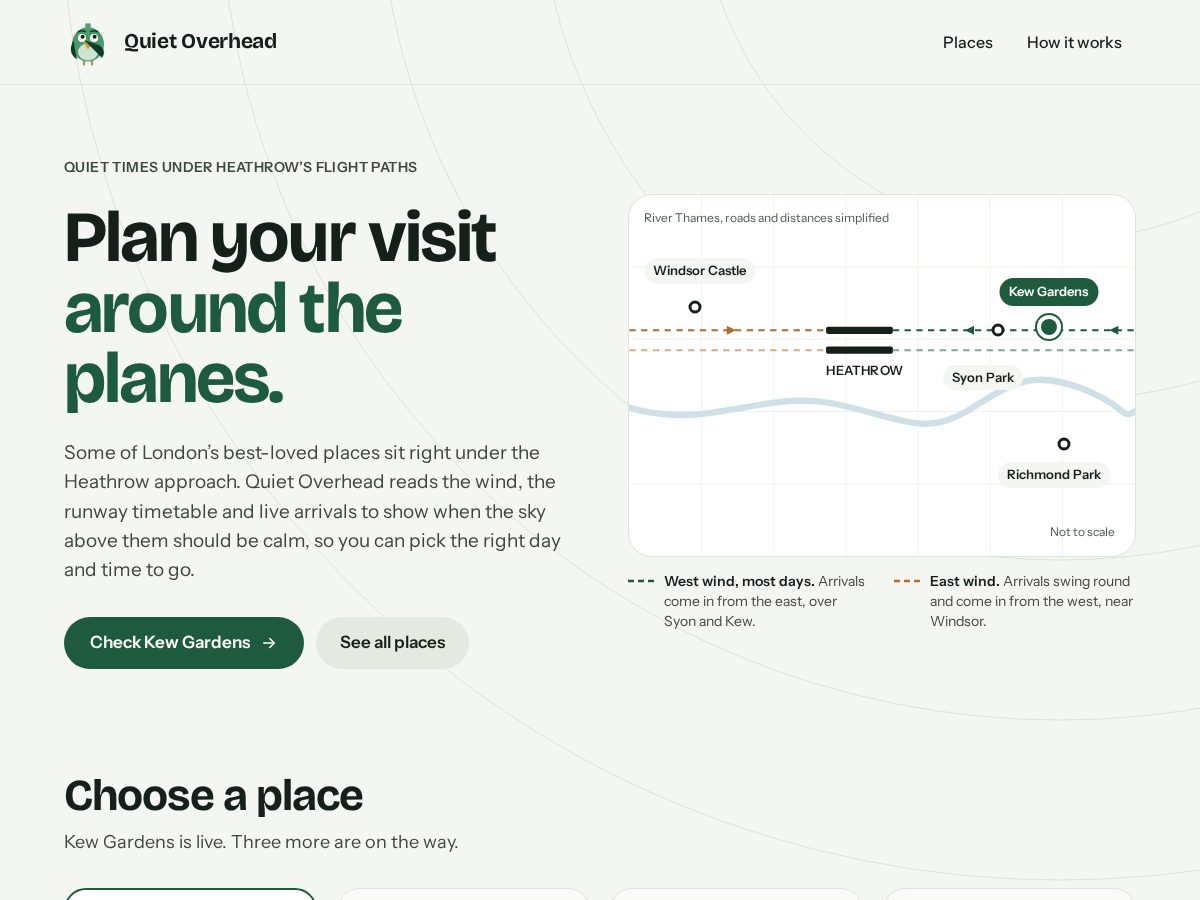Click the orange dashed East wind legend marker
This screenshot has height=900, width=1200.
907,581
